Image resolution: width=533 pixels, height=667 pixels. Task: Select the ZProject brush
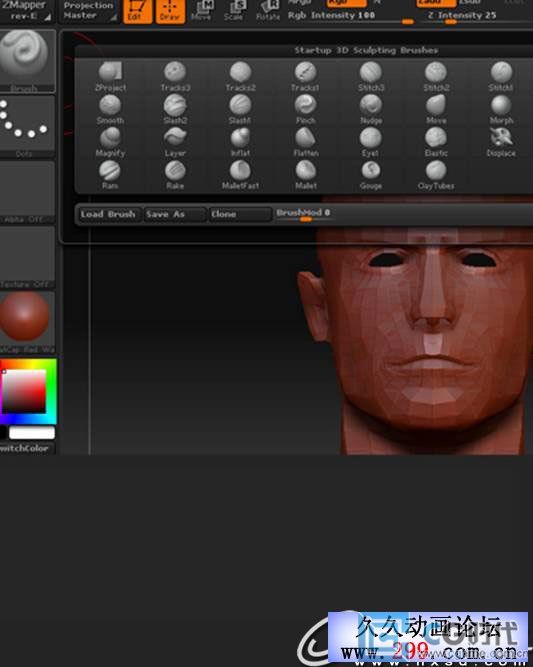[110, 77]
